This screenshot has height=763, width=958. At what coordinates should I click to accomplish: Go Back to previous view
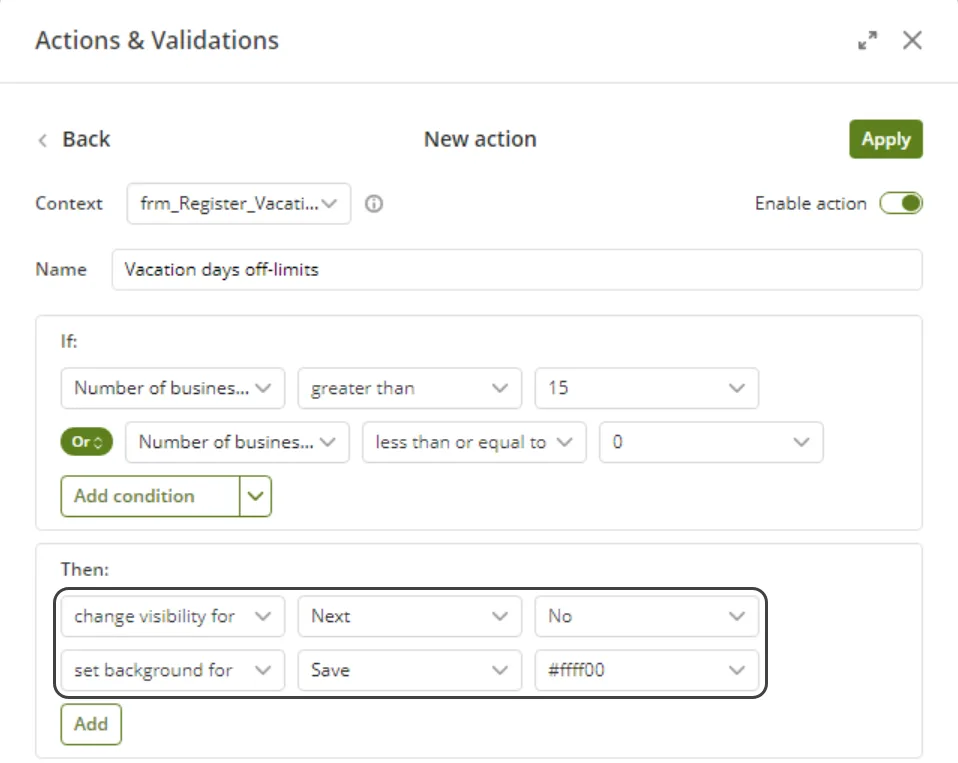coord(86,139)
